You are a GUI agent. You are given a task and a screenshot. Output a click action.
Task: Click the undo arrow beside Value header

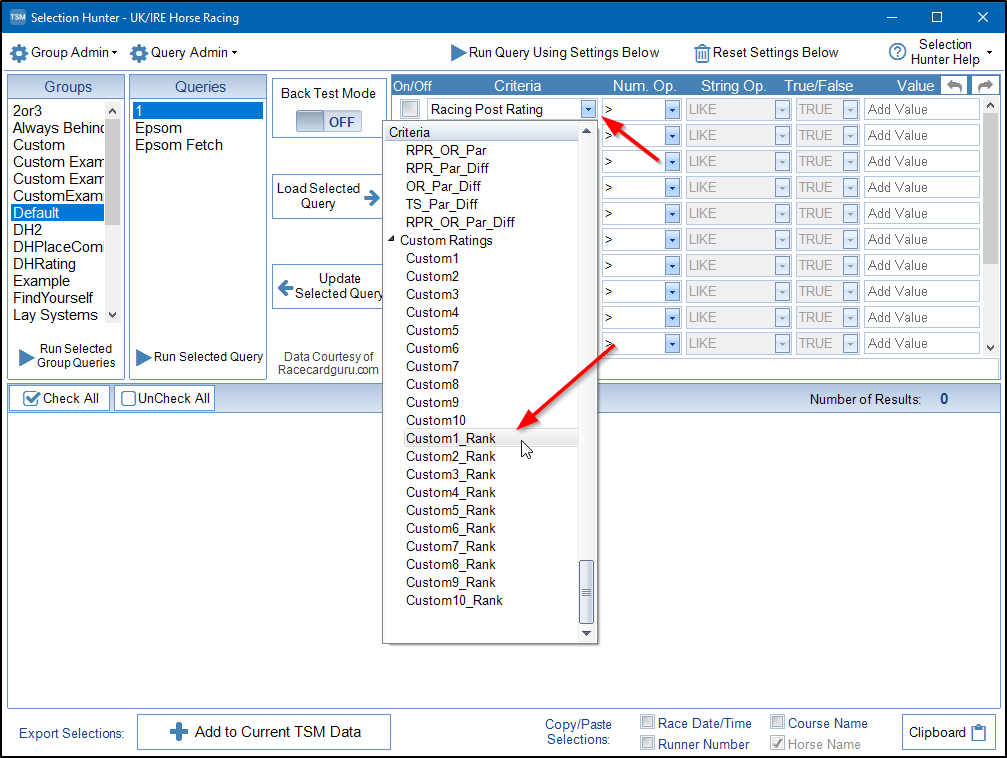pyautogui.click(x=955, y=87)
